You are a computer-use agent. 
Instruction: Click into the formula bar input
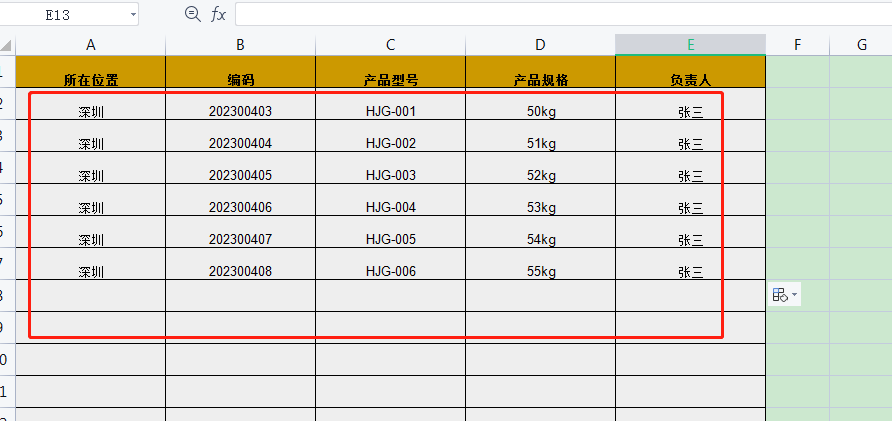(x=560, y=14)
